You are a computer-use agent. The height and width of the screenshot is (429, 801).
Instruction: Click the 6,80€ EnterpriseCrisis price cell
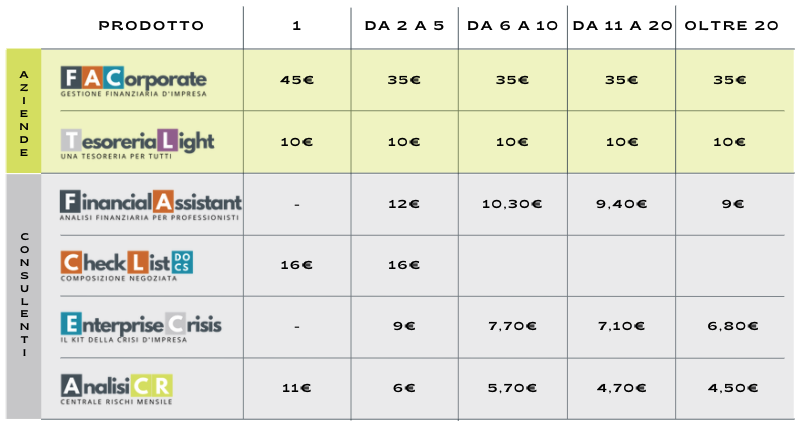733,326
